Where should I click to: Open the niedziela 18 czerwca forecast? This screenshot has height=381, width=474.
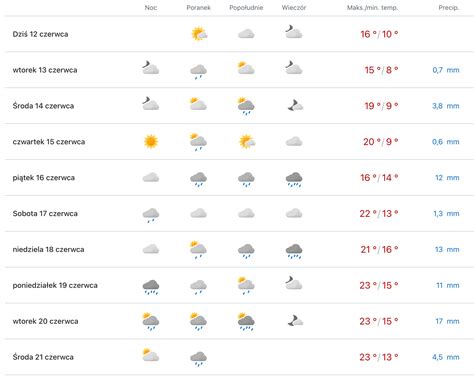tap(239, 249)
